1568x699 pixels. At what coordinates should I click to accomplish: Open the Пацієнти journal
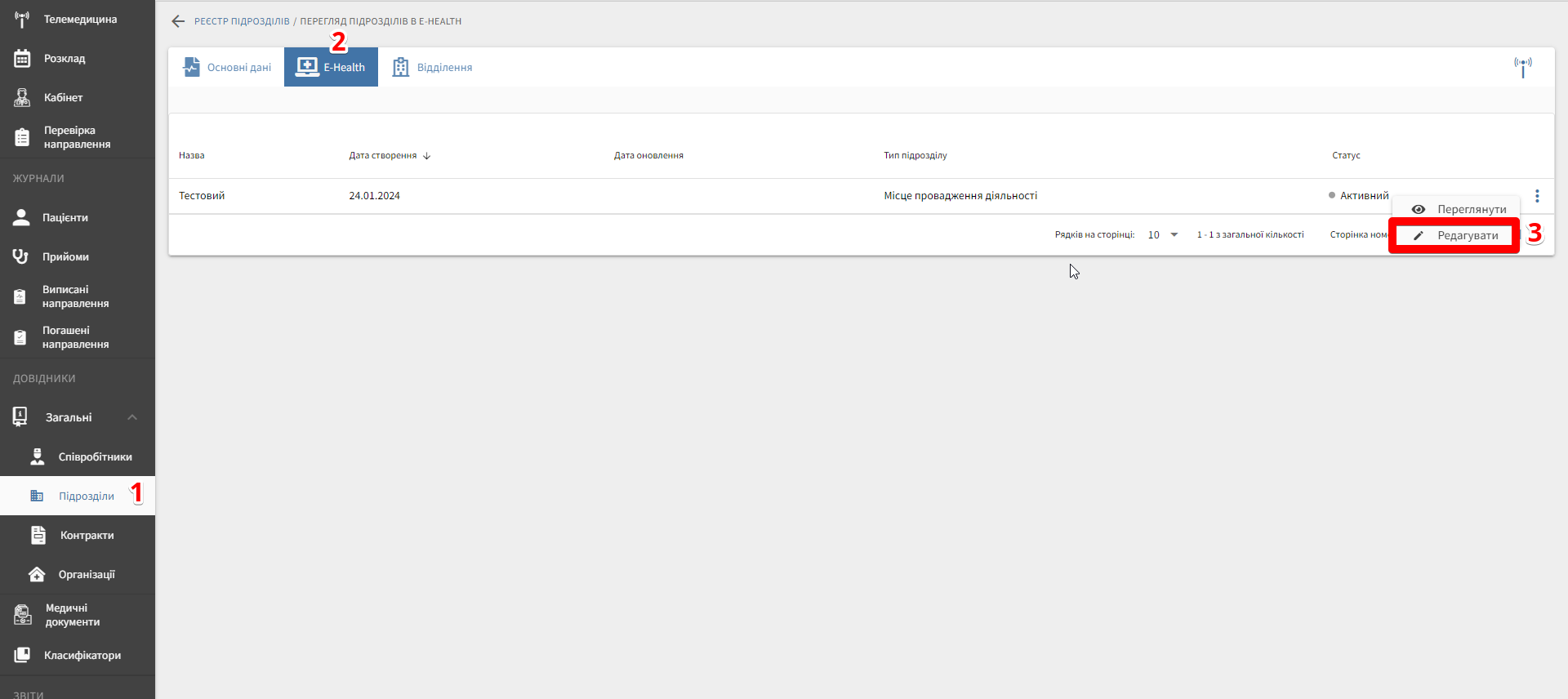(x=65, y=218)
